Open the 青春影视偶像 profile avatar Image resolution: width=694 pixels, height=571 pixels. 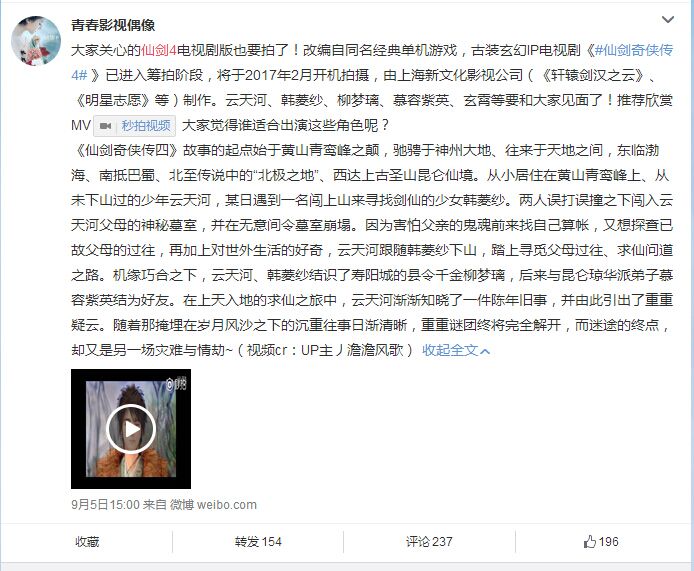[x=36, y=41]
